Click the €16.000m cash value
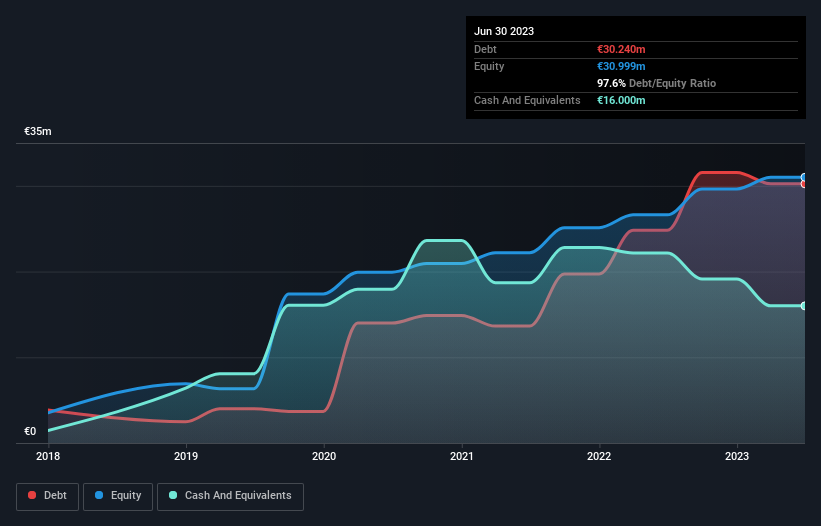The image size is (821, 526). (x=621, y=100)
